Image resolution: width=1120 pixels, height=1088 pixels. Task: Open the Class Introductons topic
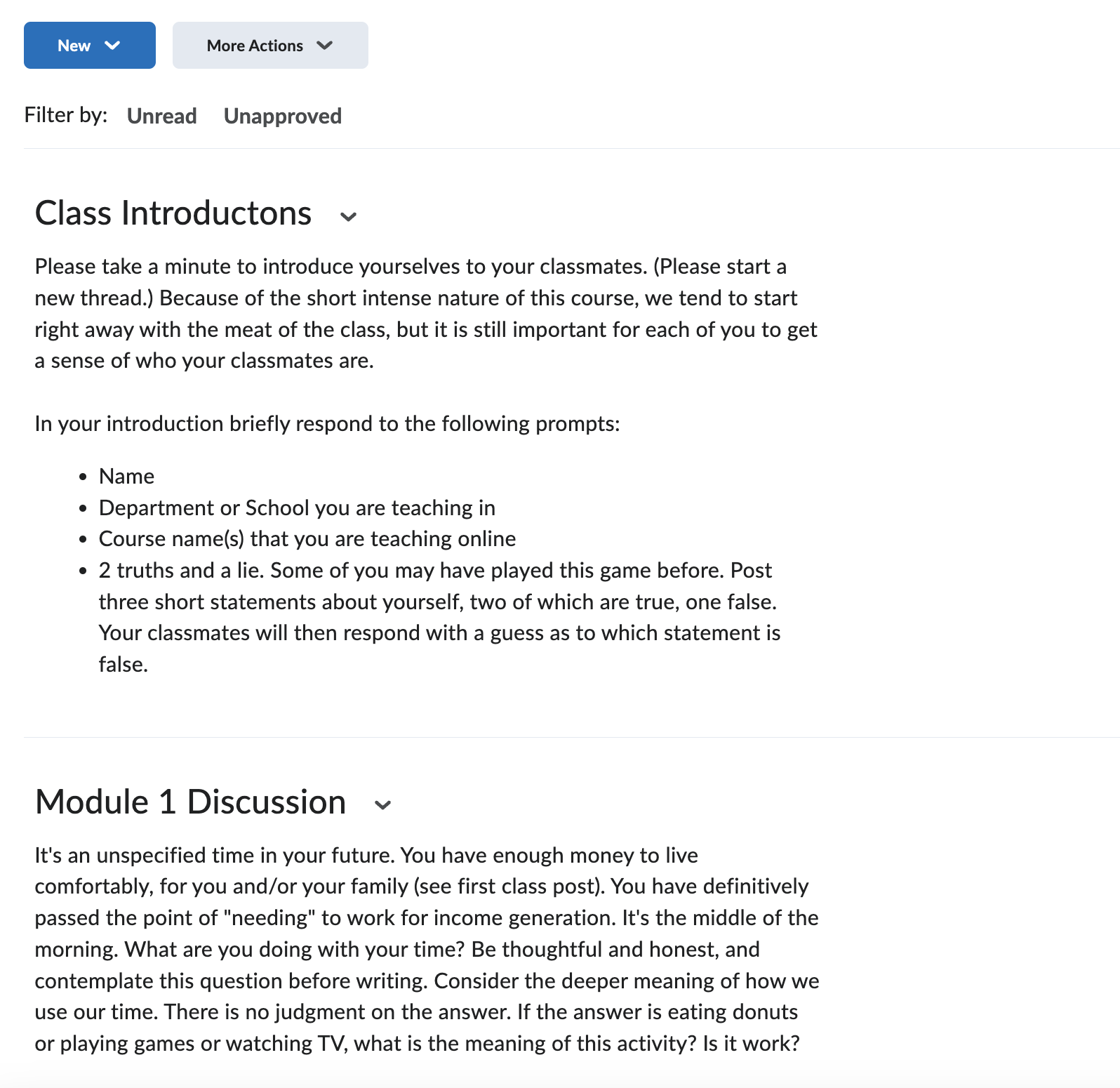[x=173, y=213]
